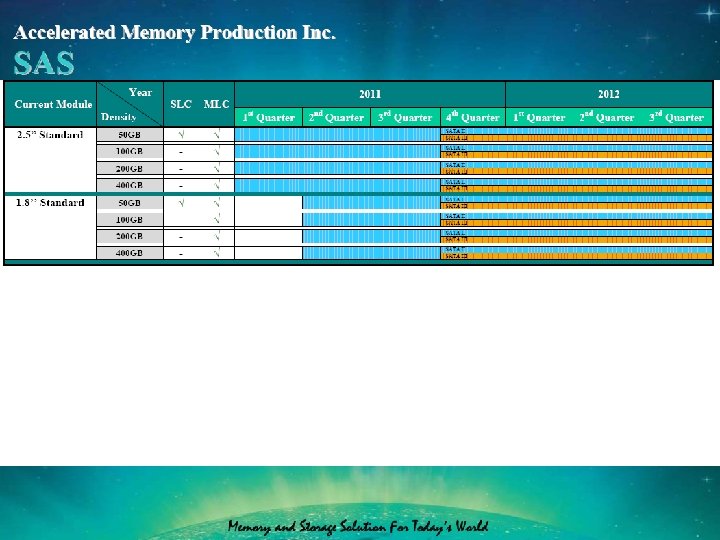The width and height of the screenshot is (720, 540).
Task: Select the 200GB cell in the 2.5" Standard group
Action: click(129, 169)
